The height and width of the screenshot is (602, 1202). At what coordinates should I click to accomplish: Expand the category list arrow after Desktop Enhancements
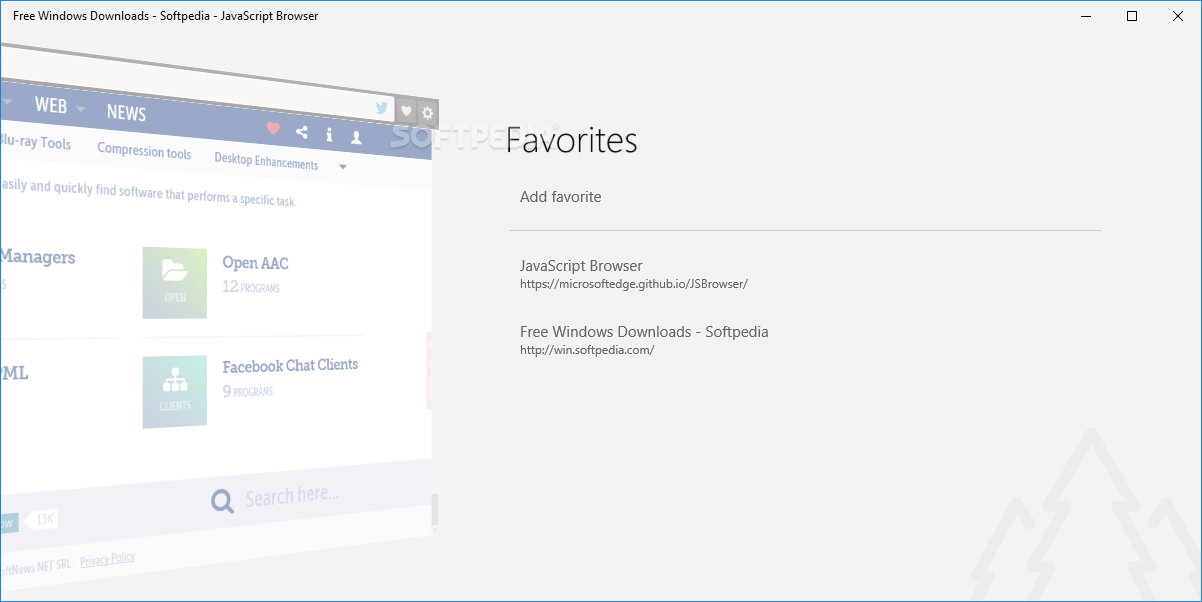point(343,166)
